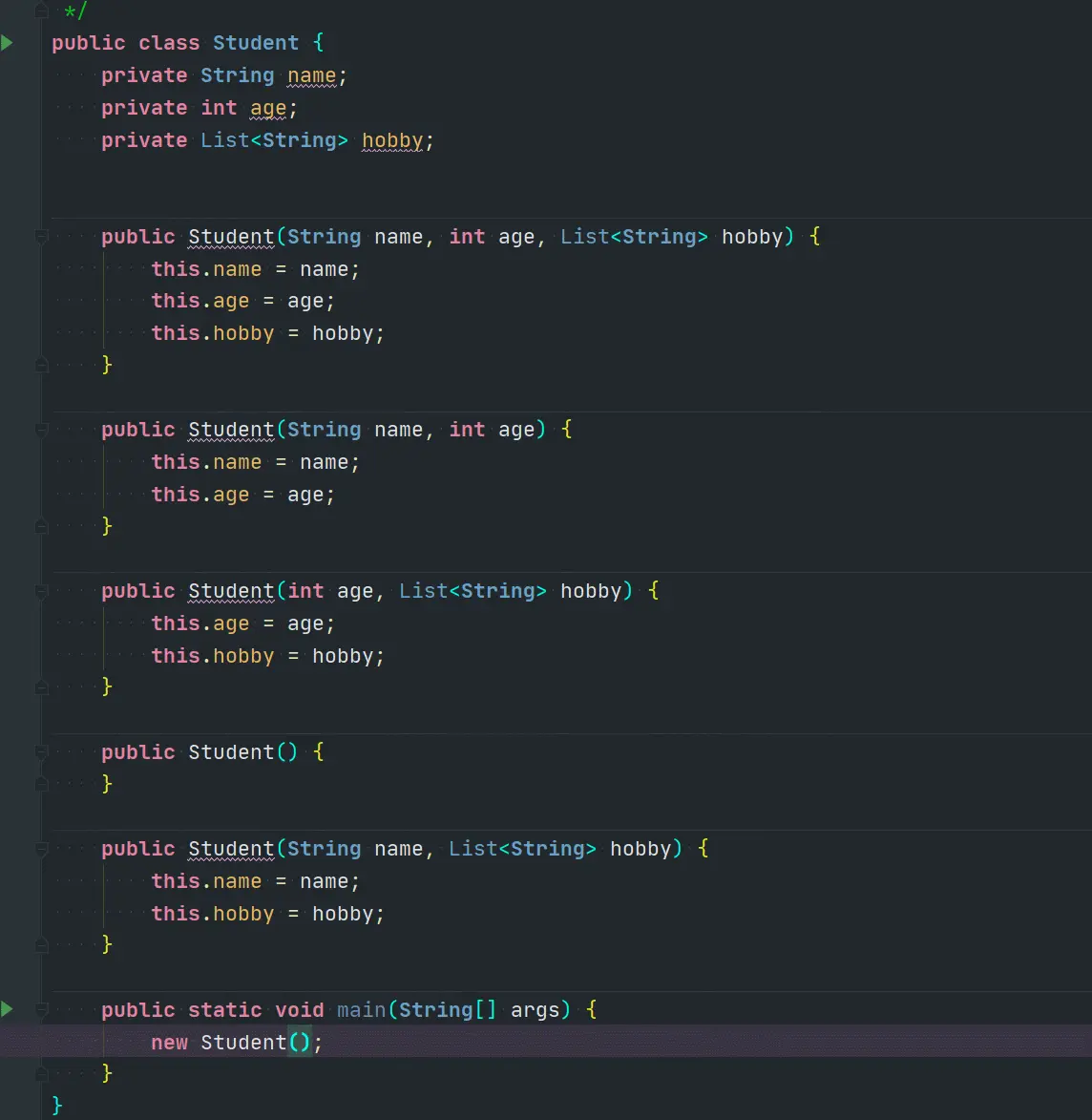1092x1120 pixels.
Task: Click "List<String>" in Student(String name, List<String> hobby) signature
Action: pyautogui.click(x=522, y=849)
